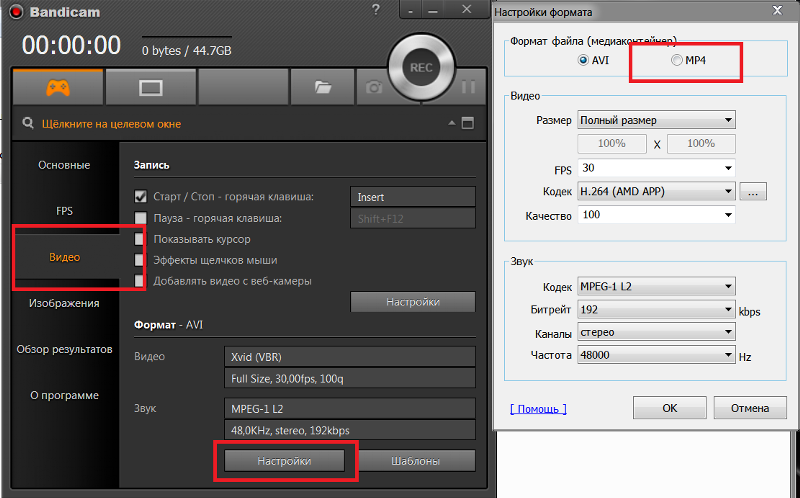Click the codec settings ellipsis button
This screenshot has width=800, height=498.
coord(753,191)
